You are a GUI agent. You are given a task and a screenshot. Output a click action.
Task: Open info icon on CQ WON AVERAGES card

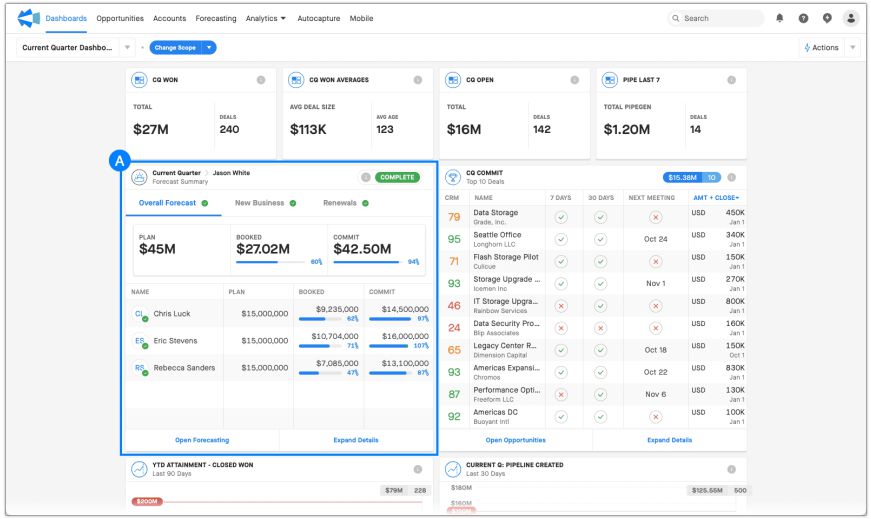pyautogui.click(x=418, y=80)
